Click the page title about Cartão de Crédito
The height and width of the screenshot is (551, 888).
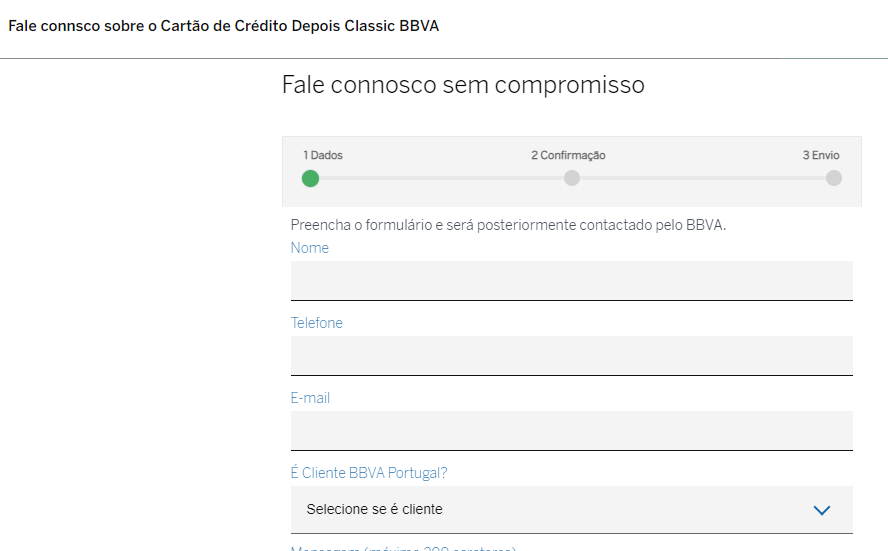pos(224,26)
